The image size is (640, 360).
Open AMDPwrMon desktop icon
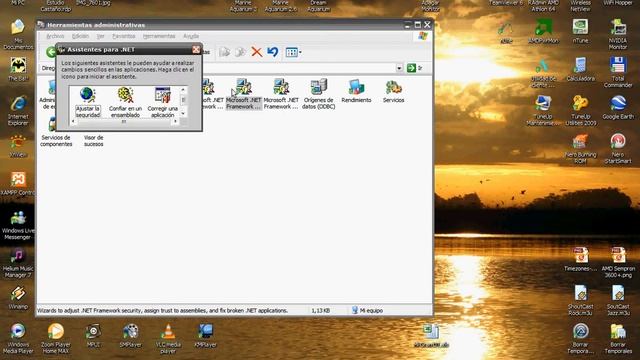(543, 31)
